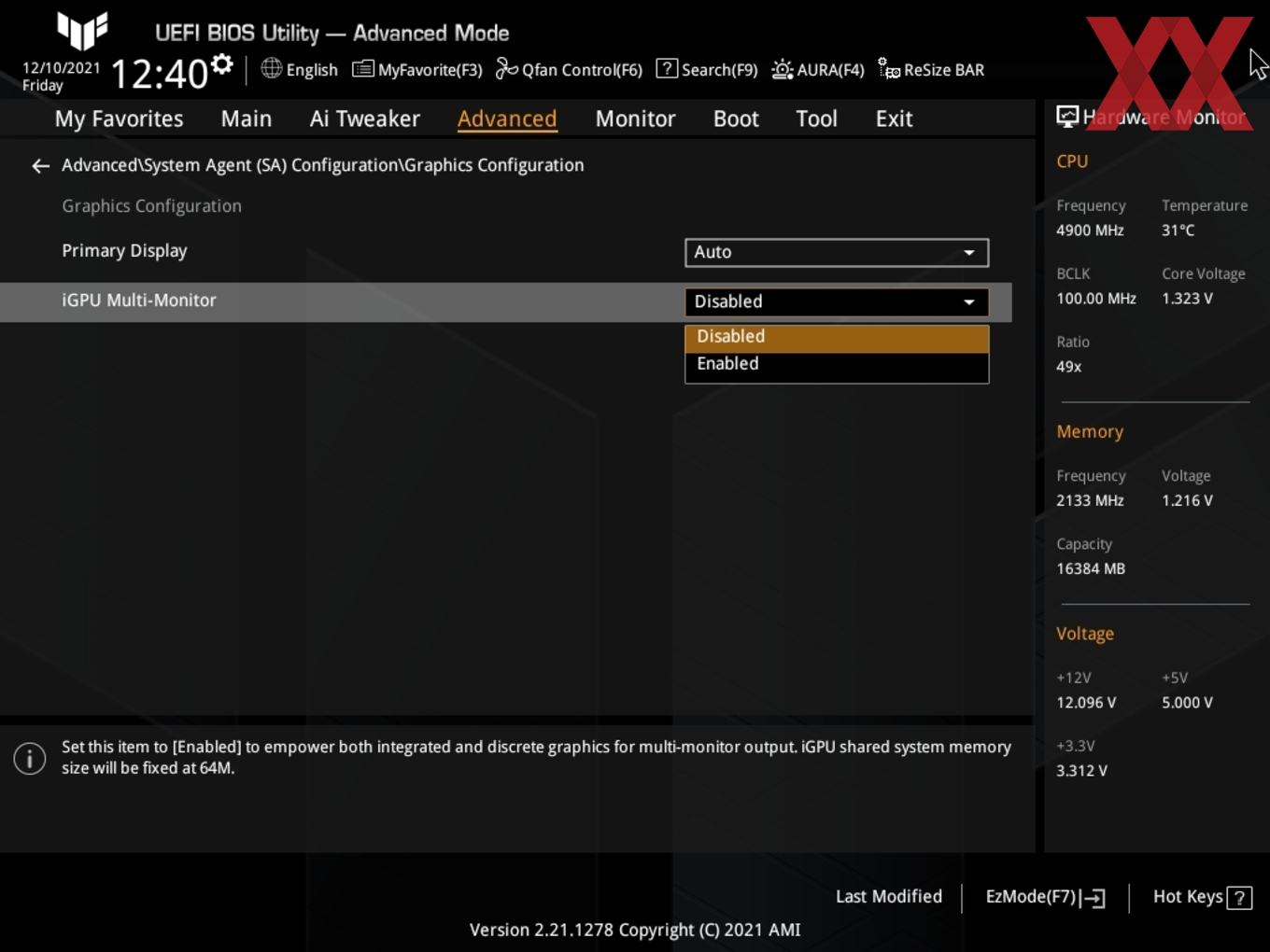Click Ratio value 49x

point(1068,367)
